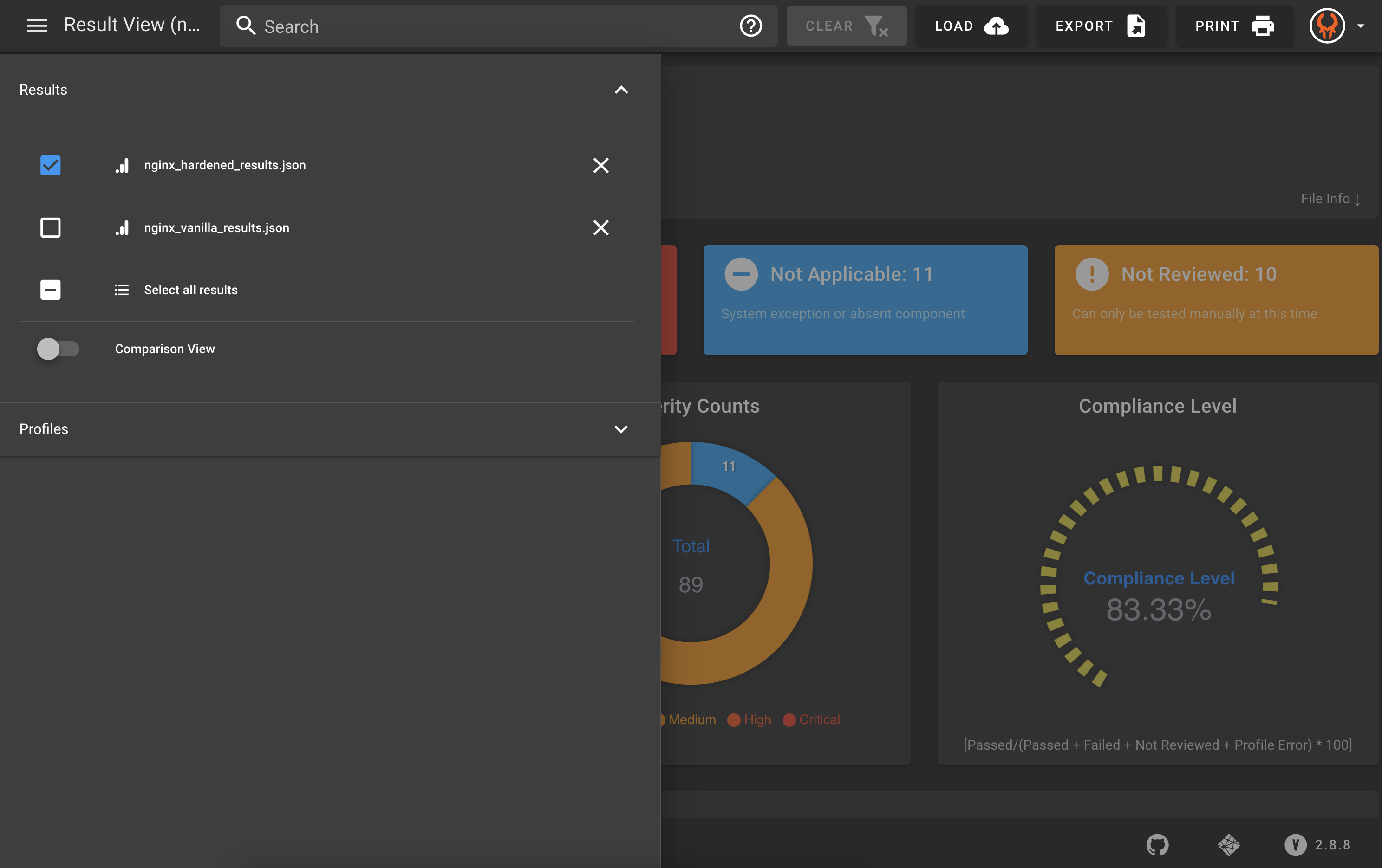The height and width of the screenshot is (868, 1382).
Task: Click the LOAD button
Action: [971, 26]
